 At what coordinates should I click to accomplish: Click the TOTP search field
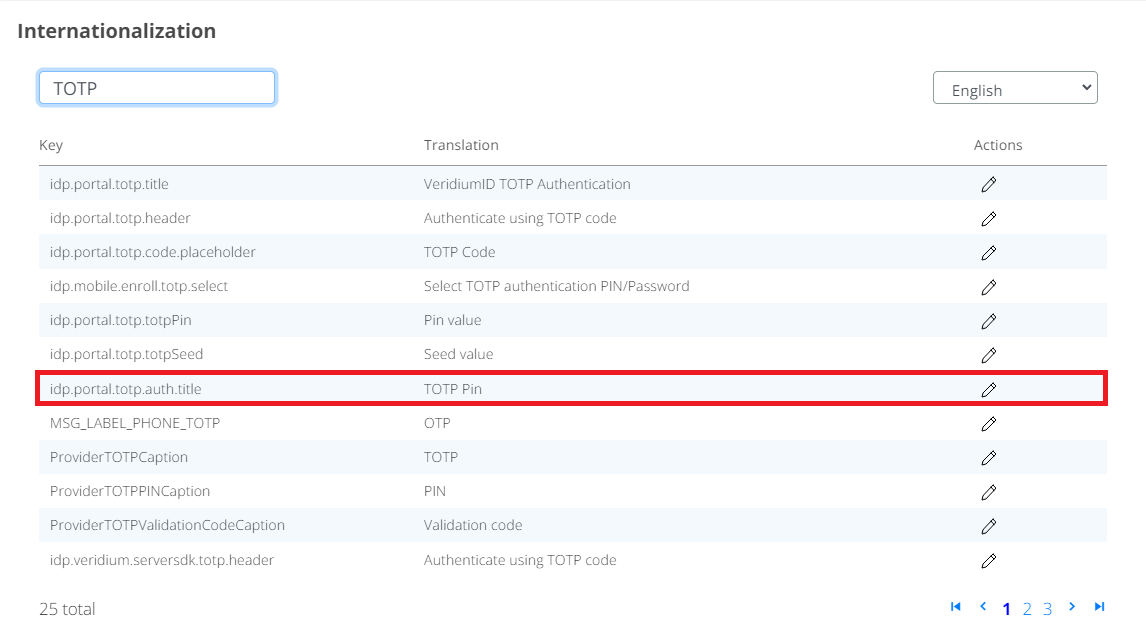(157, 88)
